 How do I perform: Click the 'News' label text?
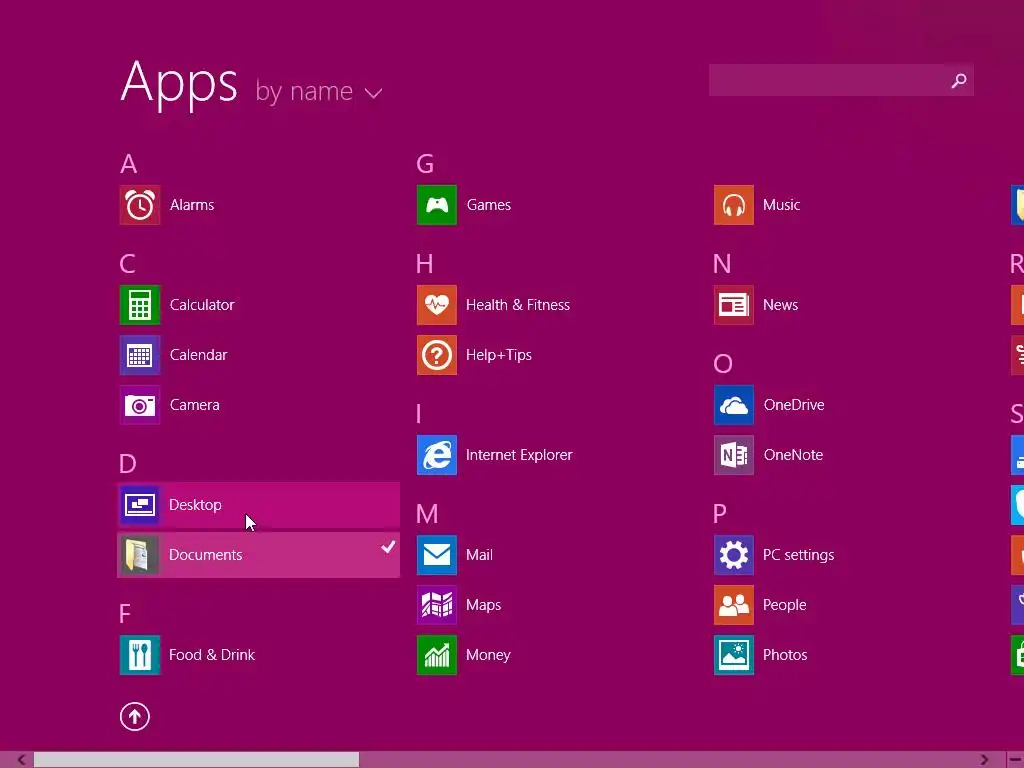[780, 305]
